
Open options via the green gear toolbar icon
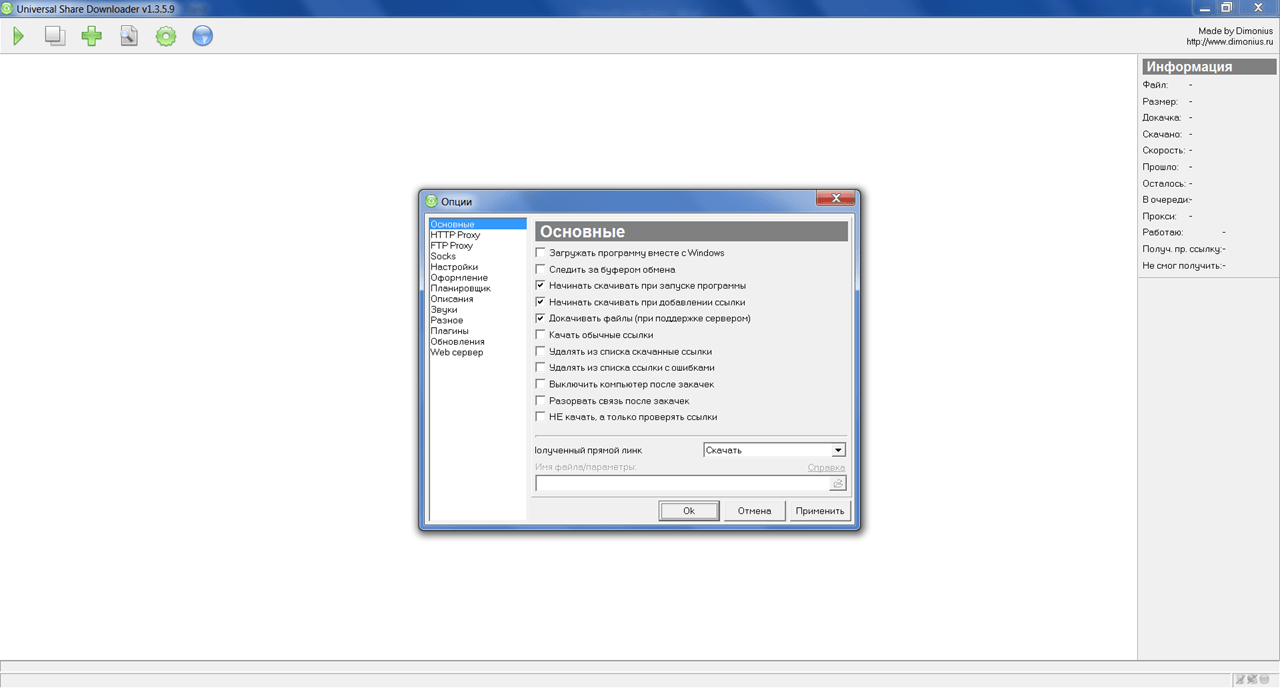click(x=166, y=37)
